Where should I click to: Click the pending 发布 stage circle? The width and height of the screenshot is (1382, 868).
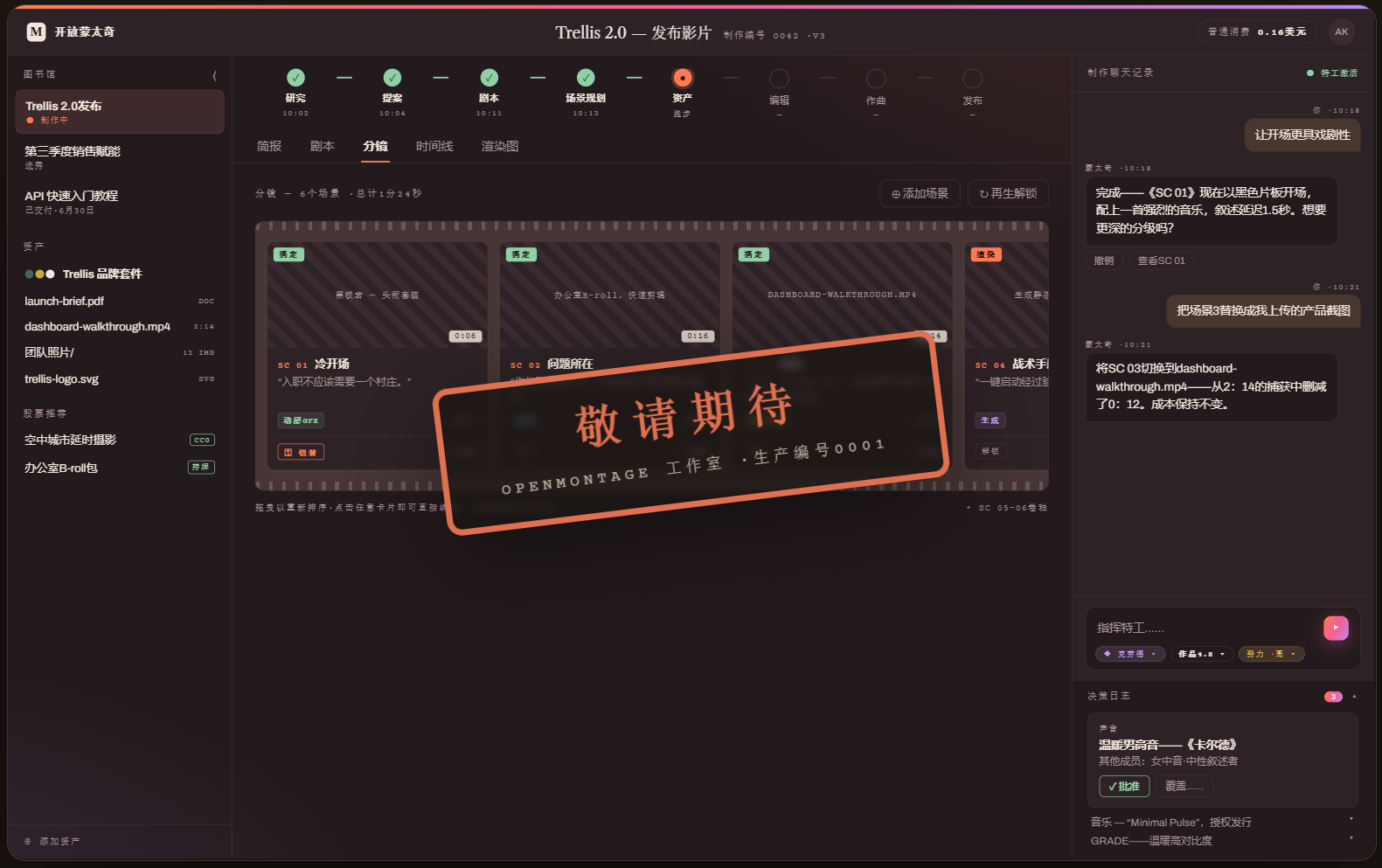pyautogui.click(x=972, y=78)
